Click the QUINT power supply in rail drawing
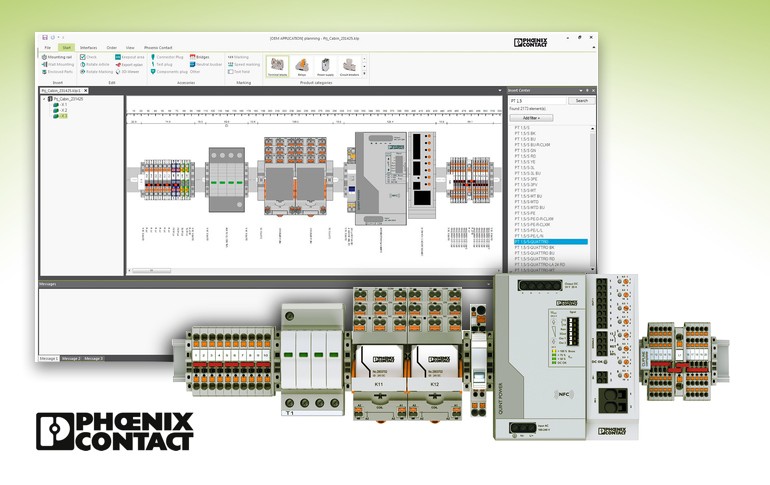 381,179
